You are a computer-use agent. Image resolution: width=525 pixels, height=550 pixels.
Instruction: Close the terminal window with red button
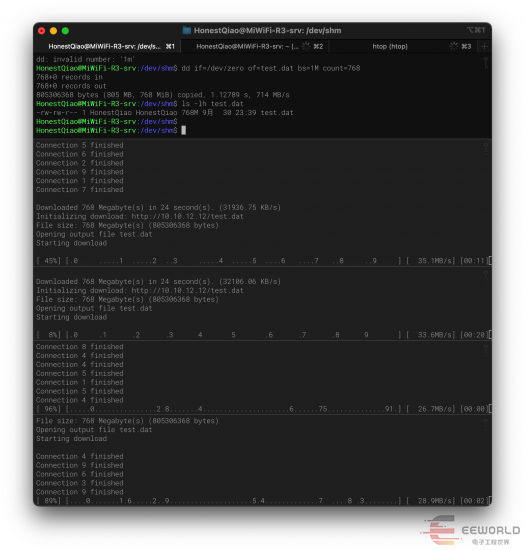pyautogui.click(x=41, y=31)
